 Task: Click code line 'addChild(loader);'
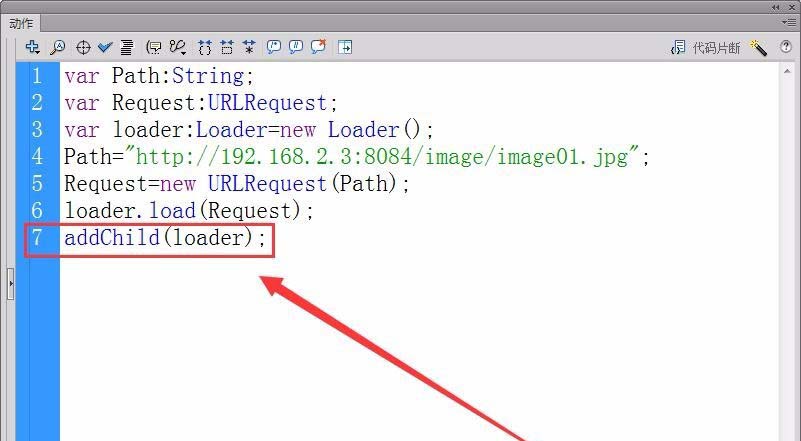[165, 238]
